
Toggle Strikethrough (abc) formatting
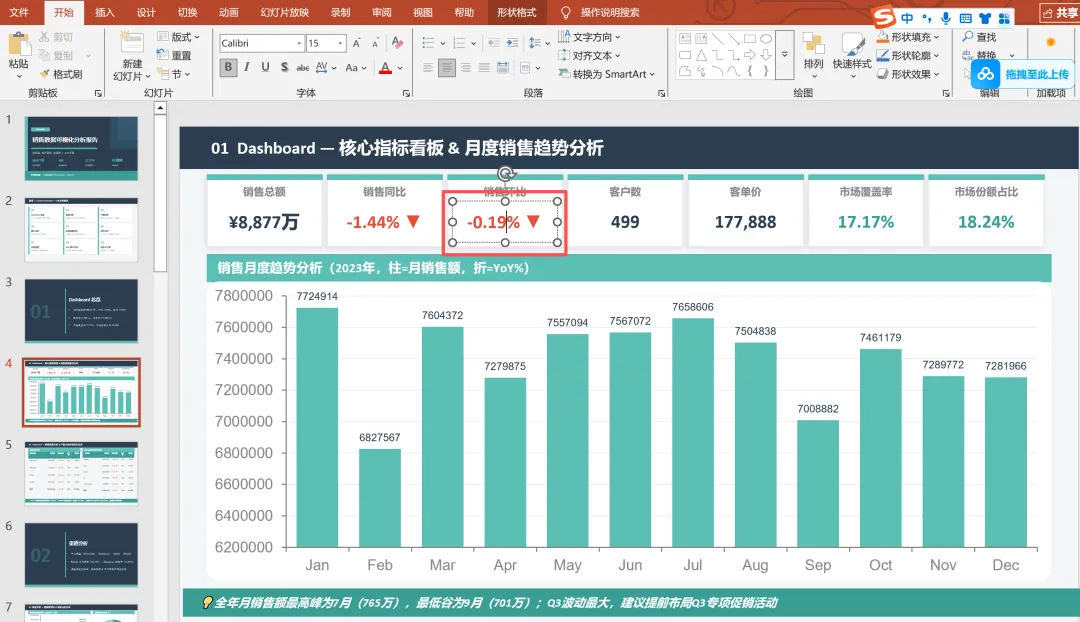click(303, 68)
